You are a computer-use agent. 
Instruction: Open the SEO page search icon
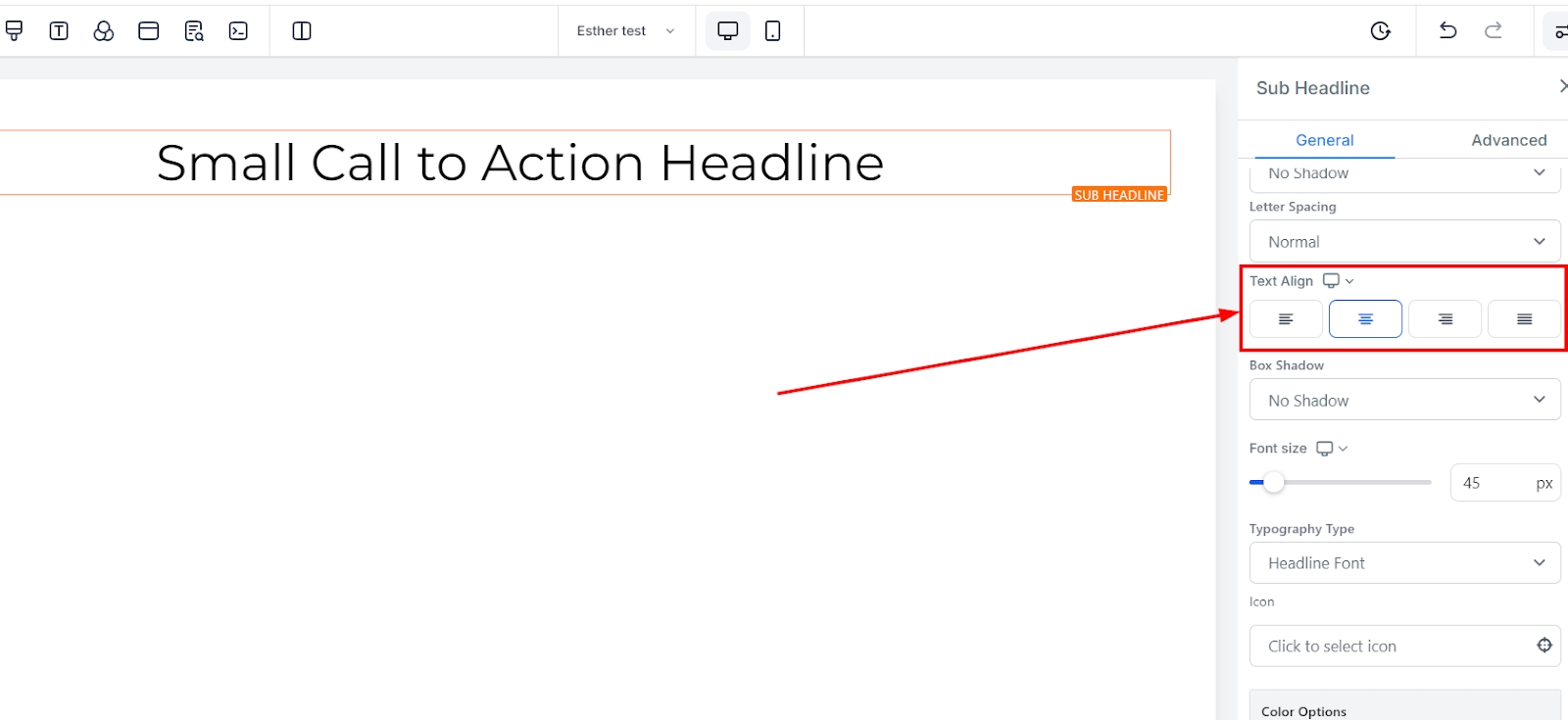[194, 31]
